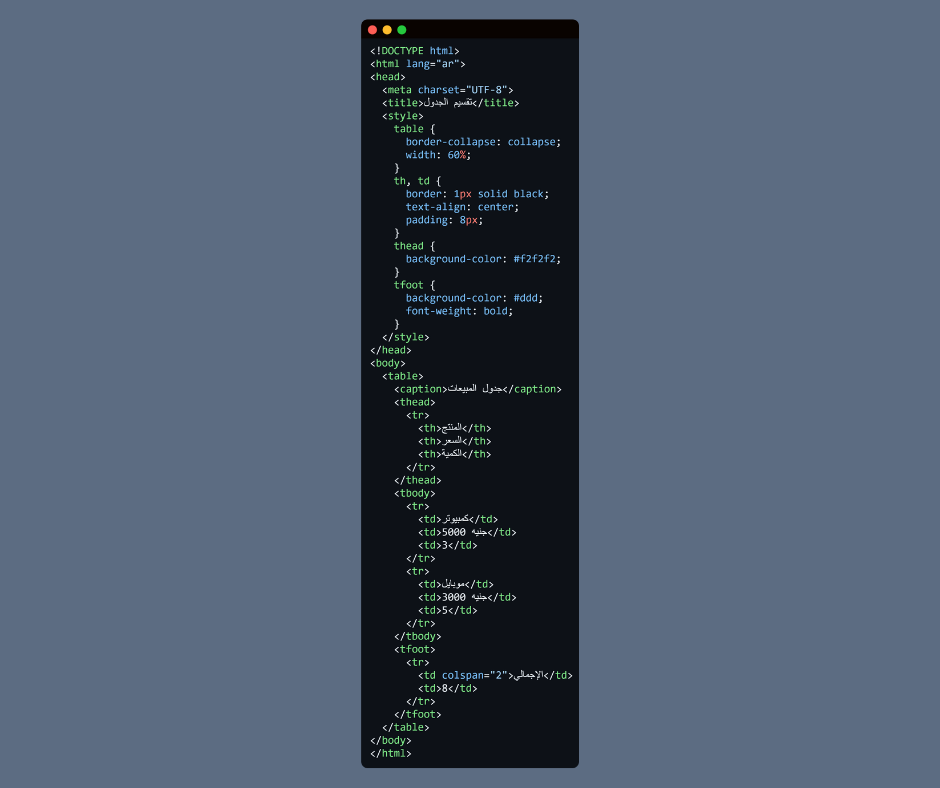This screenshot has width=940, height=788.
Task: Select the border-collapse: collapse property
Action: (483, 142)
